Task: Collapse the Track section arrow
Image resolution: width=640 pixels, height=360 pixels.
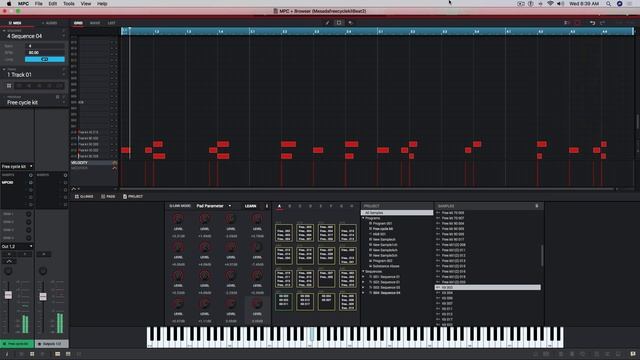Action: pos(4,69)
